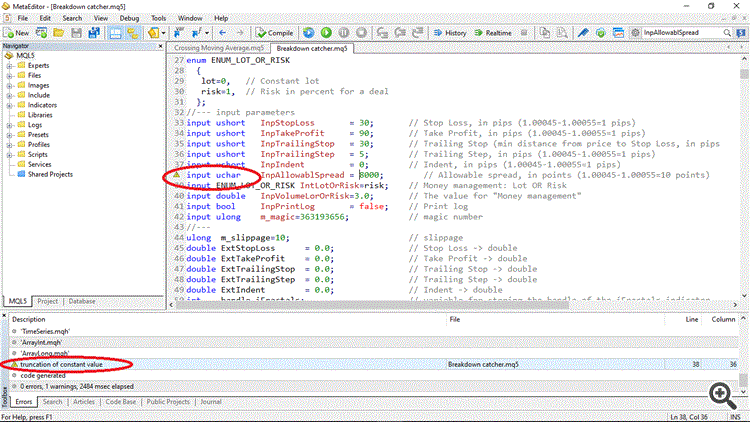Click the search field containing InpAllowablSpread

click(681, 33)
